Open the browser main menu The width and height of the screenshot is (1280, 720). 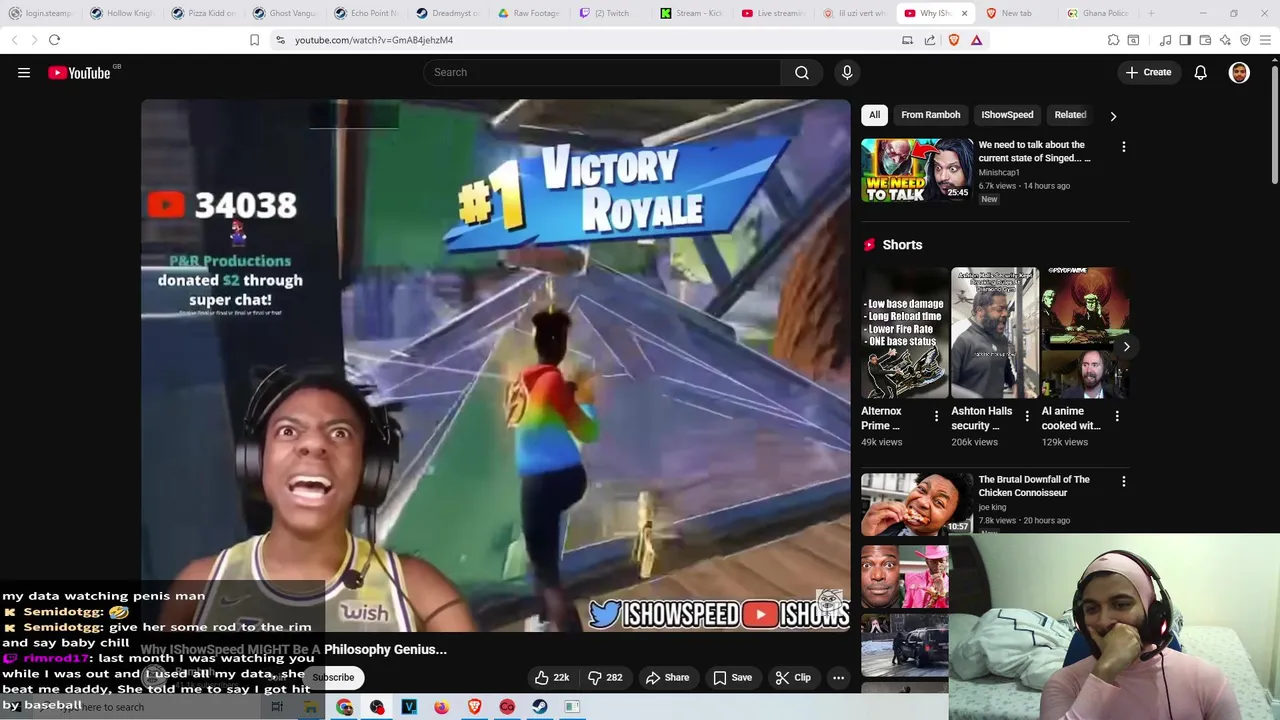tap(1265, 40)
